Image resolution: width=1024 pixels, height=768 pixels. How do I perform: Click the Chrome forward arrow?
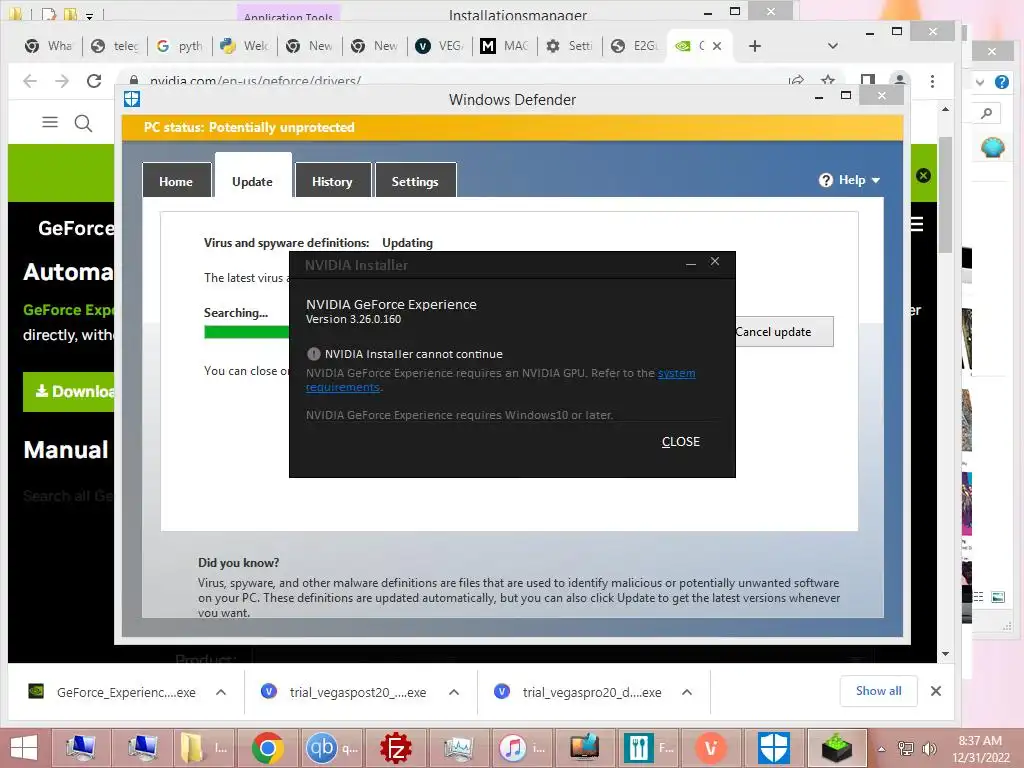point(62,80)
